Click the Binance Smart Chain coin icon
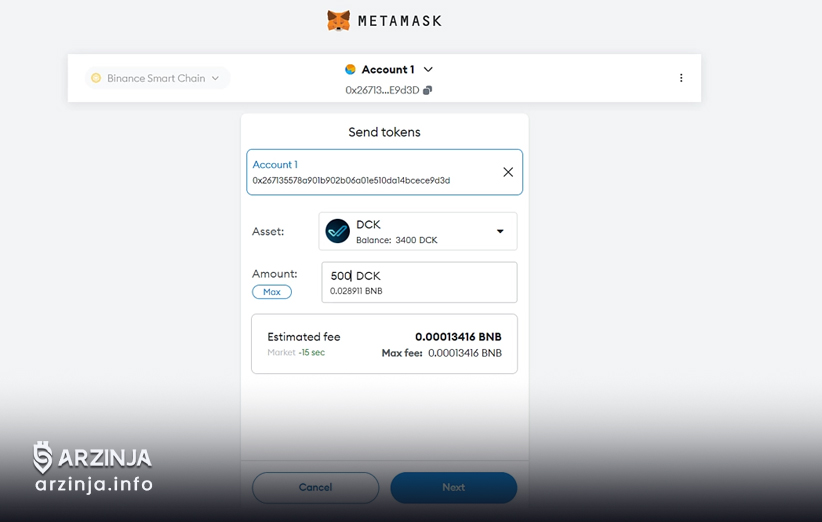Image resolution: width=822 pixels, height=522 pixels. point(96,78)
